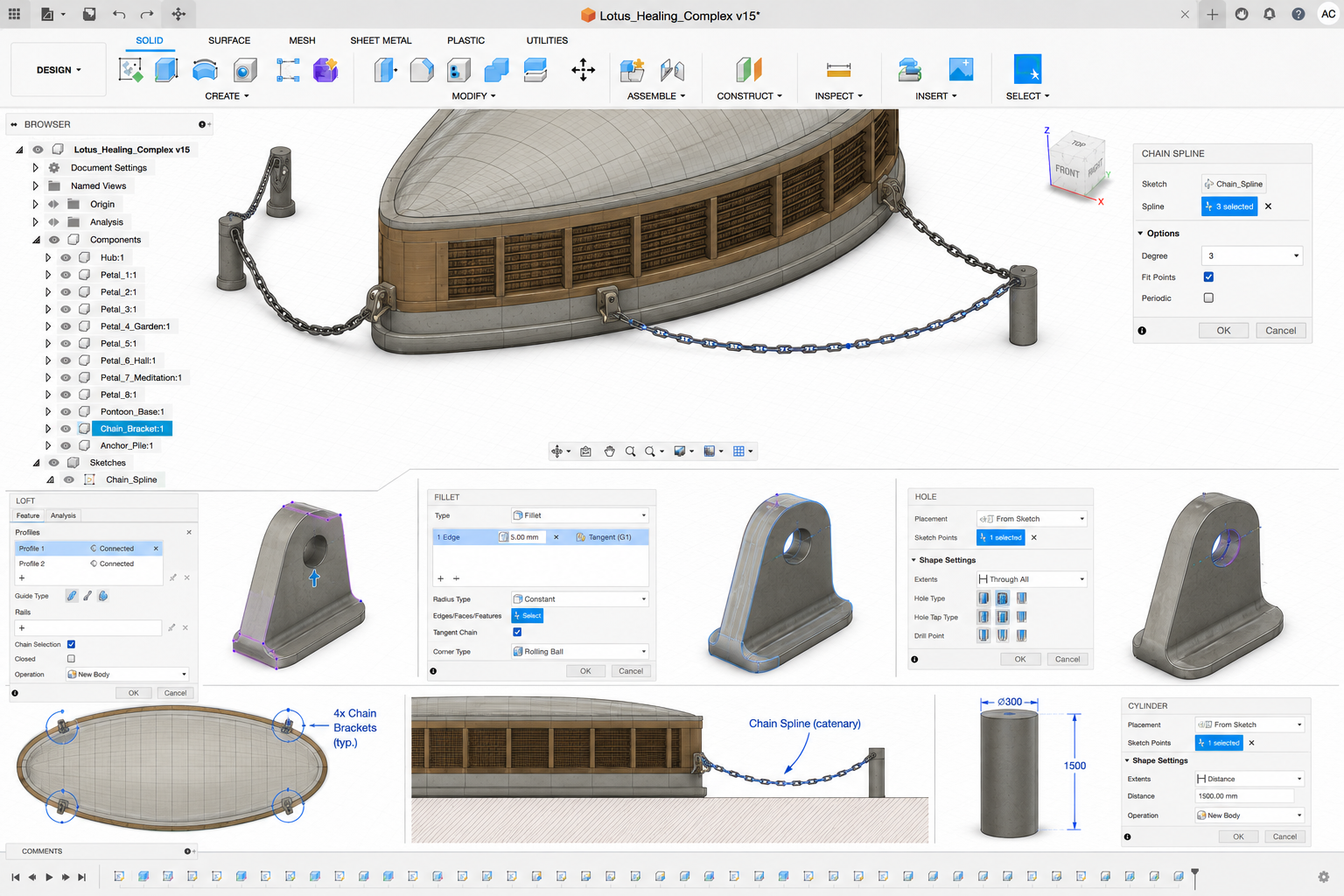The width and height of the screenshot is (1344, 896).
Task: Toggle Tangent Chain checkbox in Fillet panel
Action: (517, 633)
